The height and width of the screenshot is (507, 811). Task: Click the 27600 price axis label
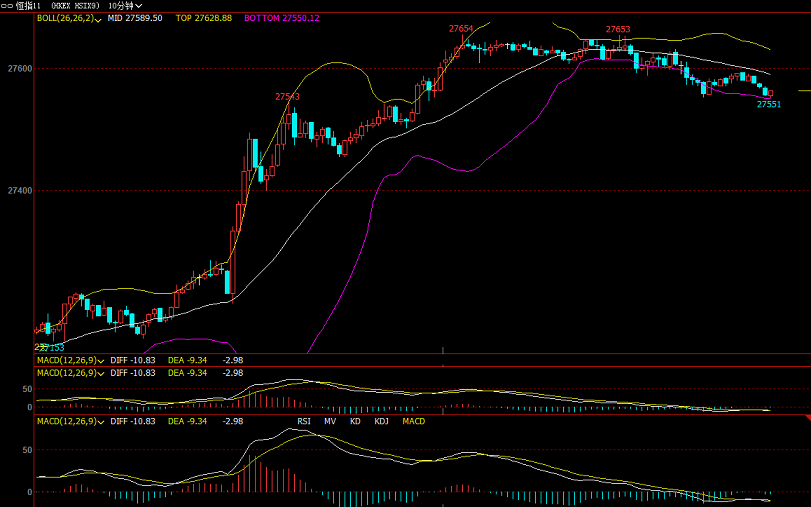(x=19, y=69)
